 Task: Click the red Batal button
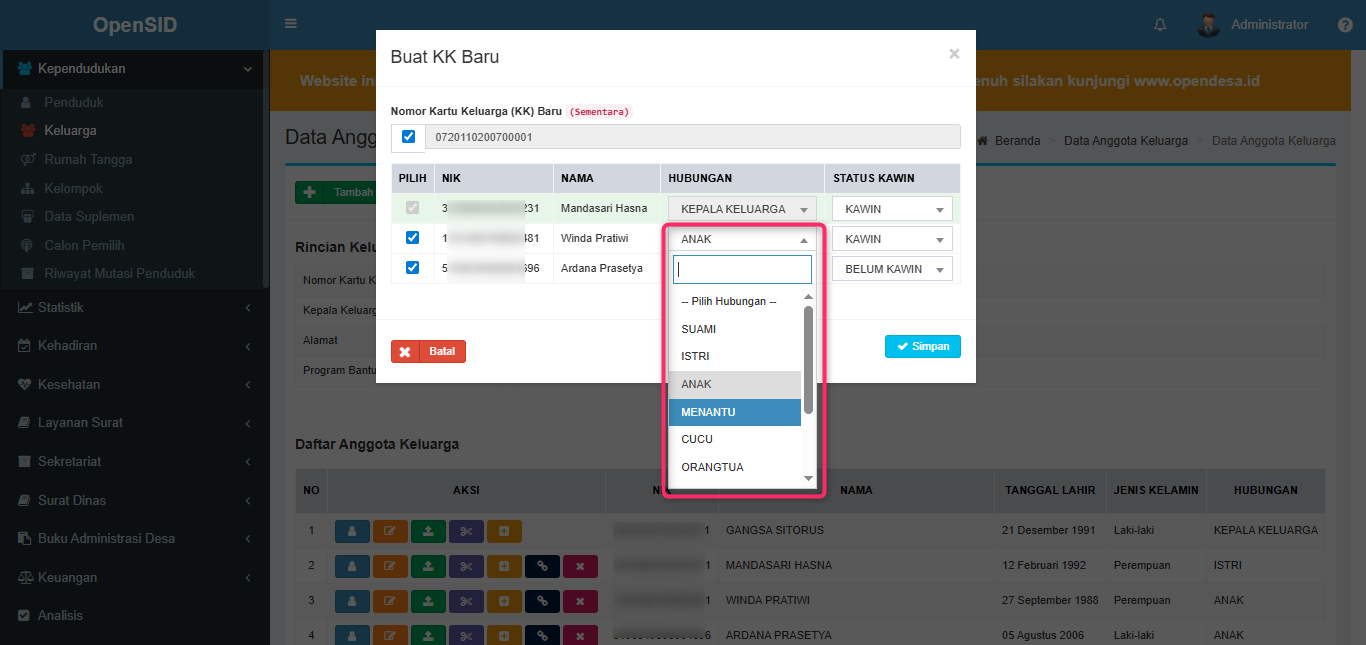pyautogui.click(x=428, y=352)
